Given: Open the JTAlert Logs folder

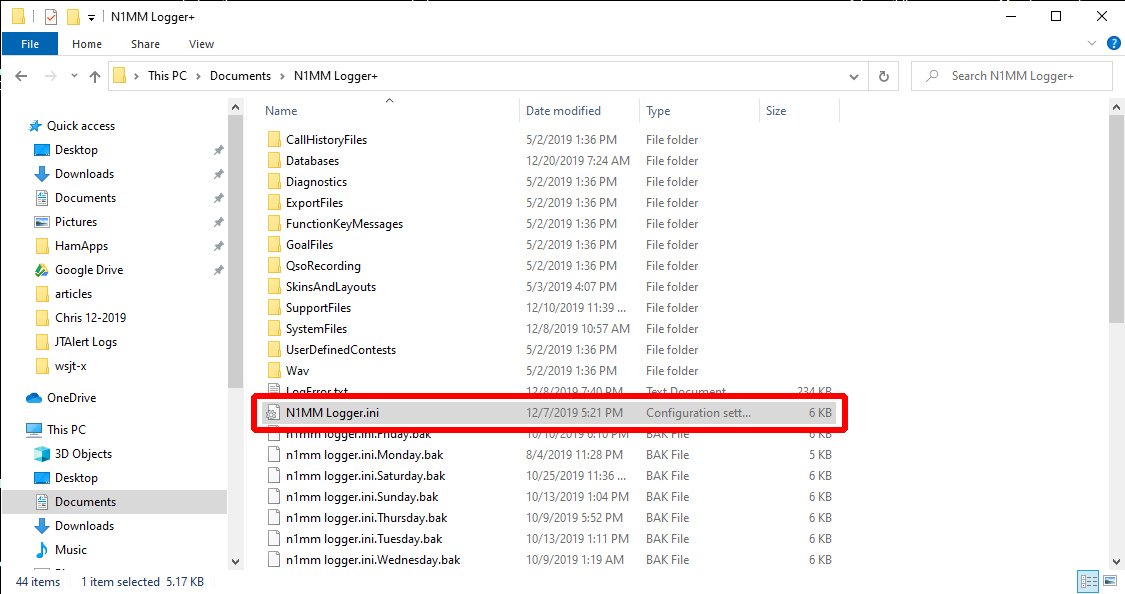Looking at the screenshot, I should pyautogui.click(x=85, y=342).
